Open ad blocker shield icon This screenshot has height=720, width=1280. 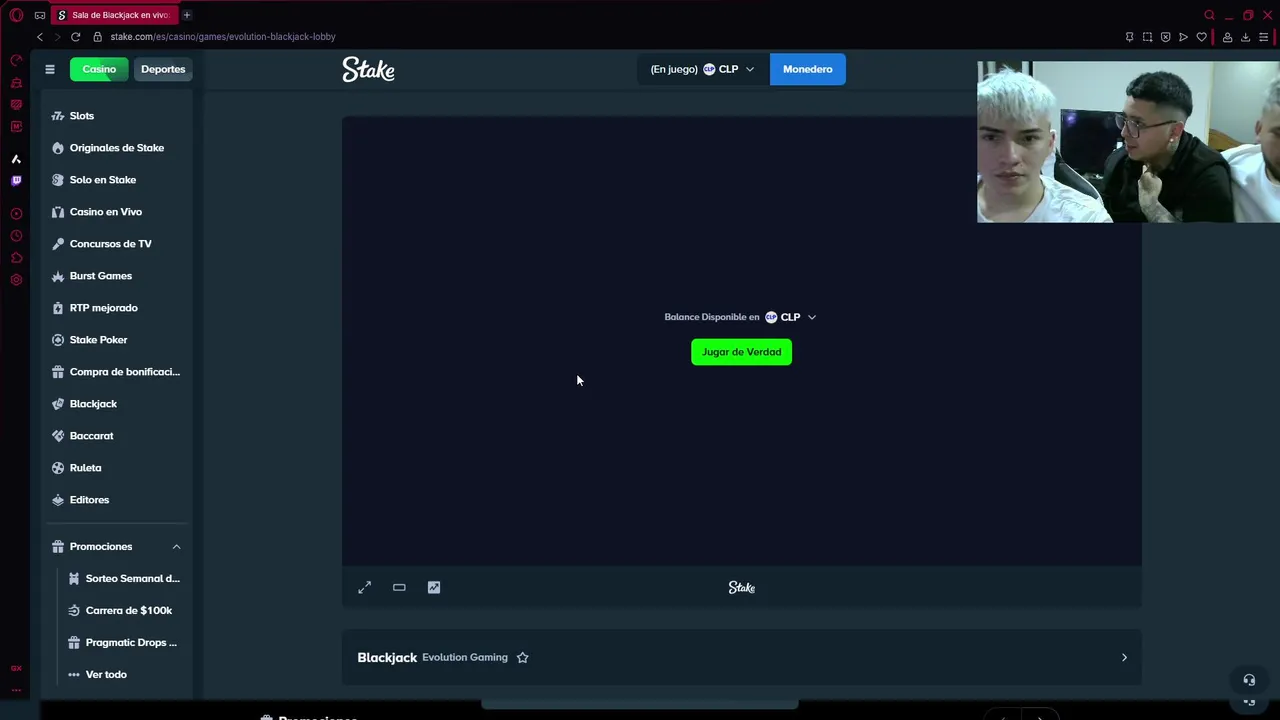coord(1165,37)
